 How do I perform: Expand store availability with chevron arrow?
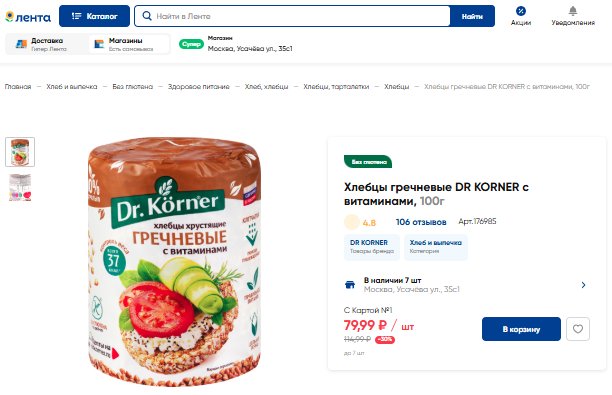coord(583,285)
